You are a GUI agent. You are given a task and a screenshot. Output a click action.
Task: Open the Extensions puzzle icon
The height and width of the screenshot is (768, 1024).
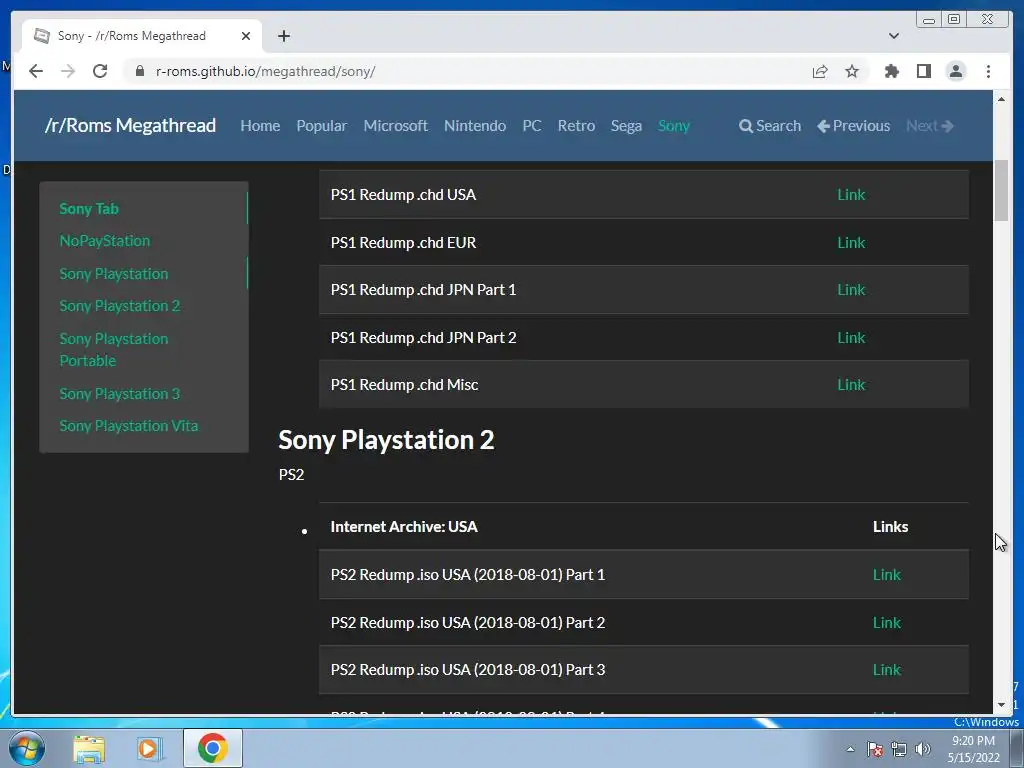(x=891, y=71)
